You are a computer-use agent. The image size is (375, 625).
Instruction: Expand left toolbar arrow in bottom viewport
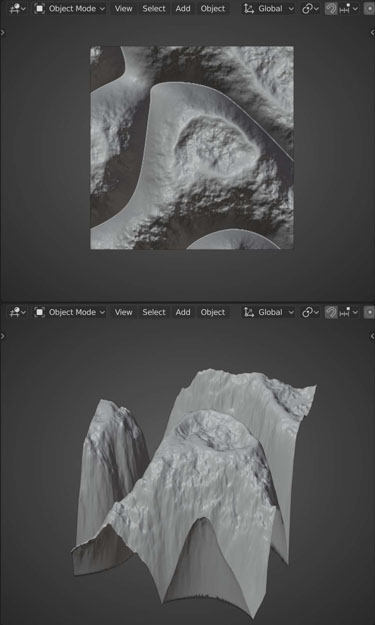[3, 336]
